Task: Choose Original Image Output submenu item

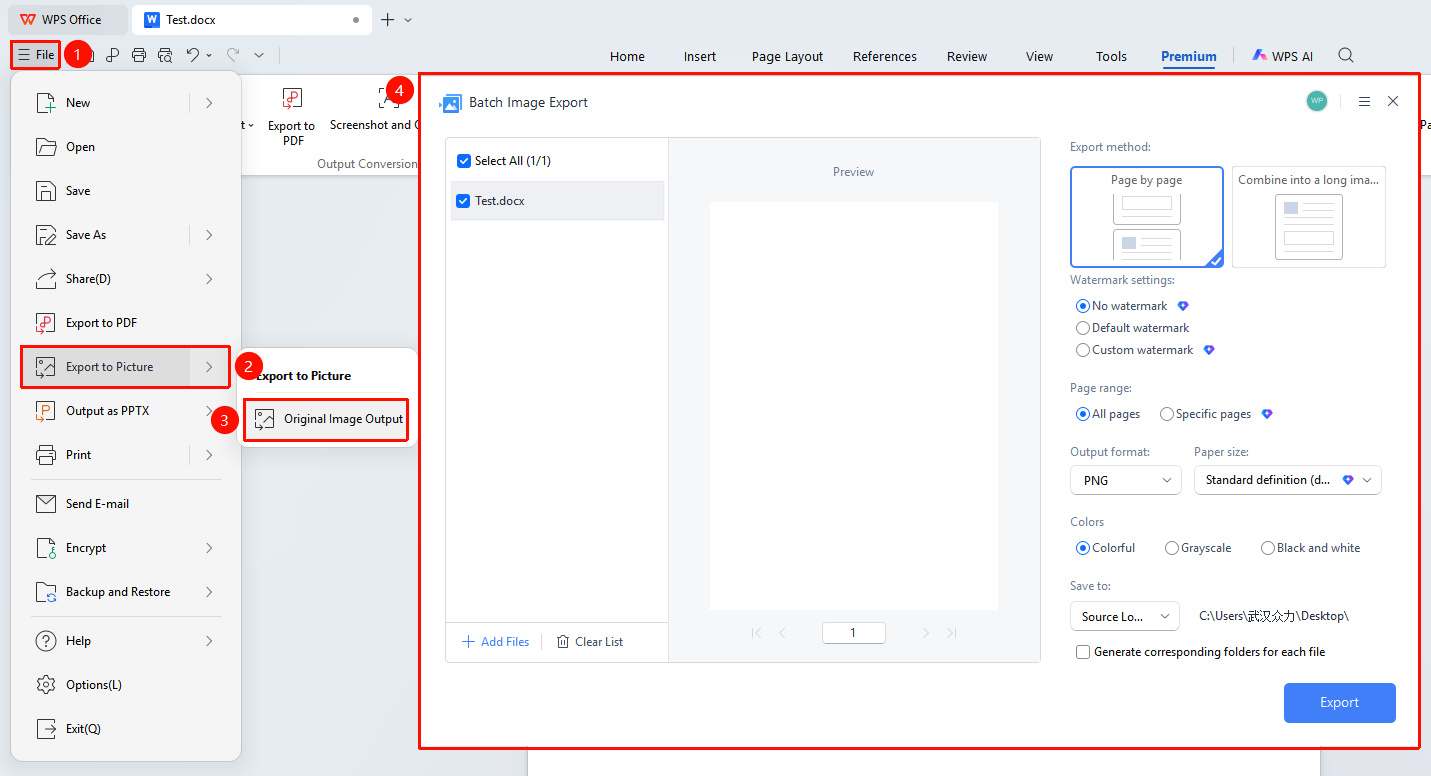Action: click(x=328, y=419)
